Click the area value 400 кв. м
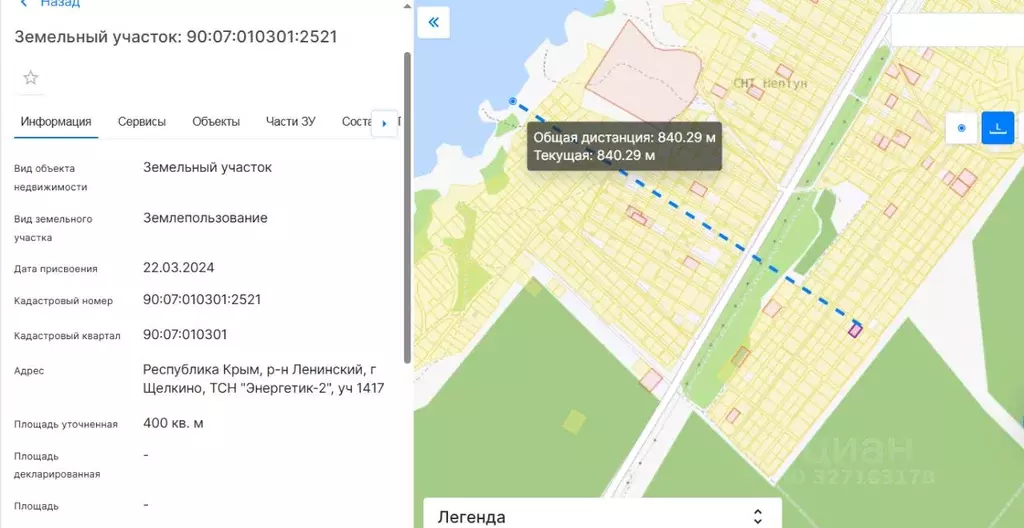 [173, 423]
